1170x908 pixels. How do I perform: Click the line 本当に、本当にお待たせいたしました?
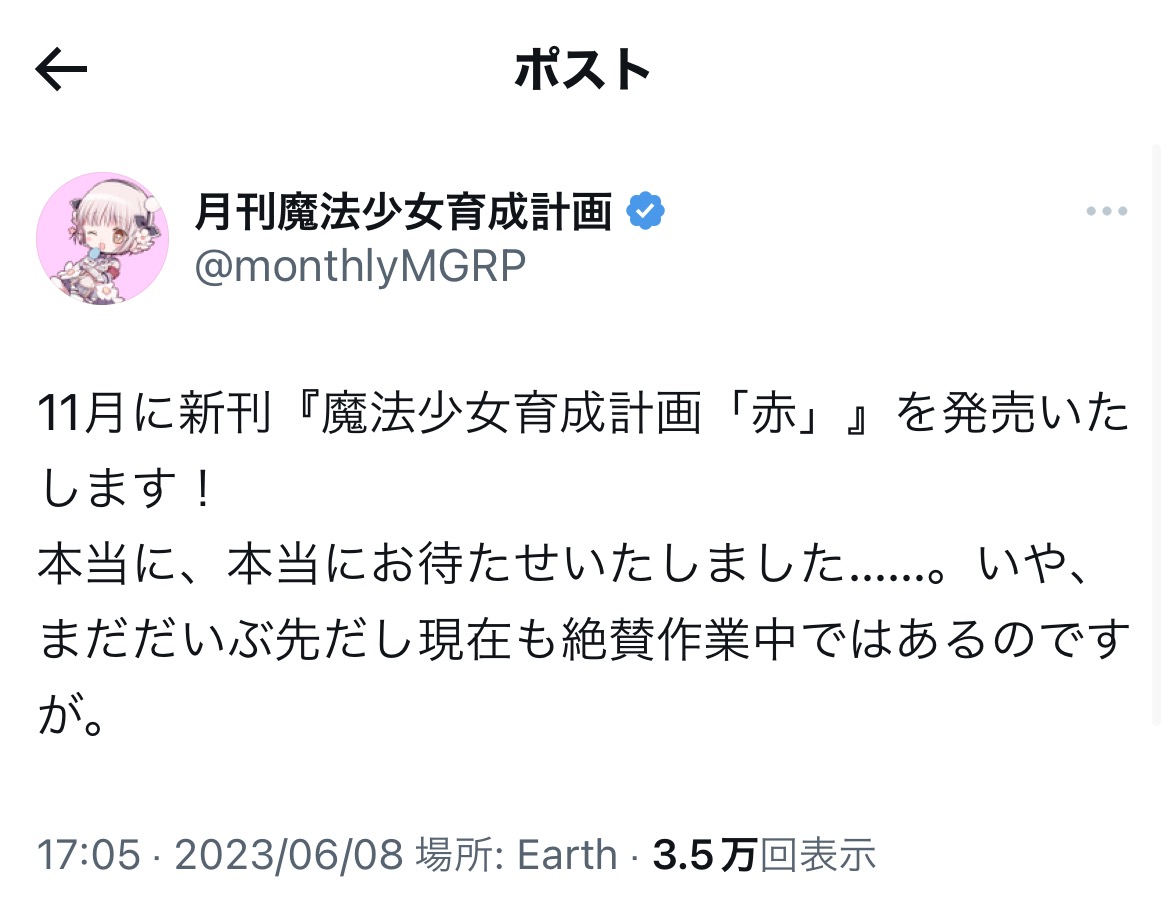[x=440, y=568]
